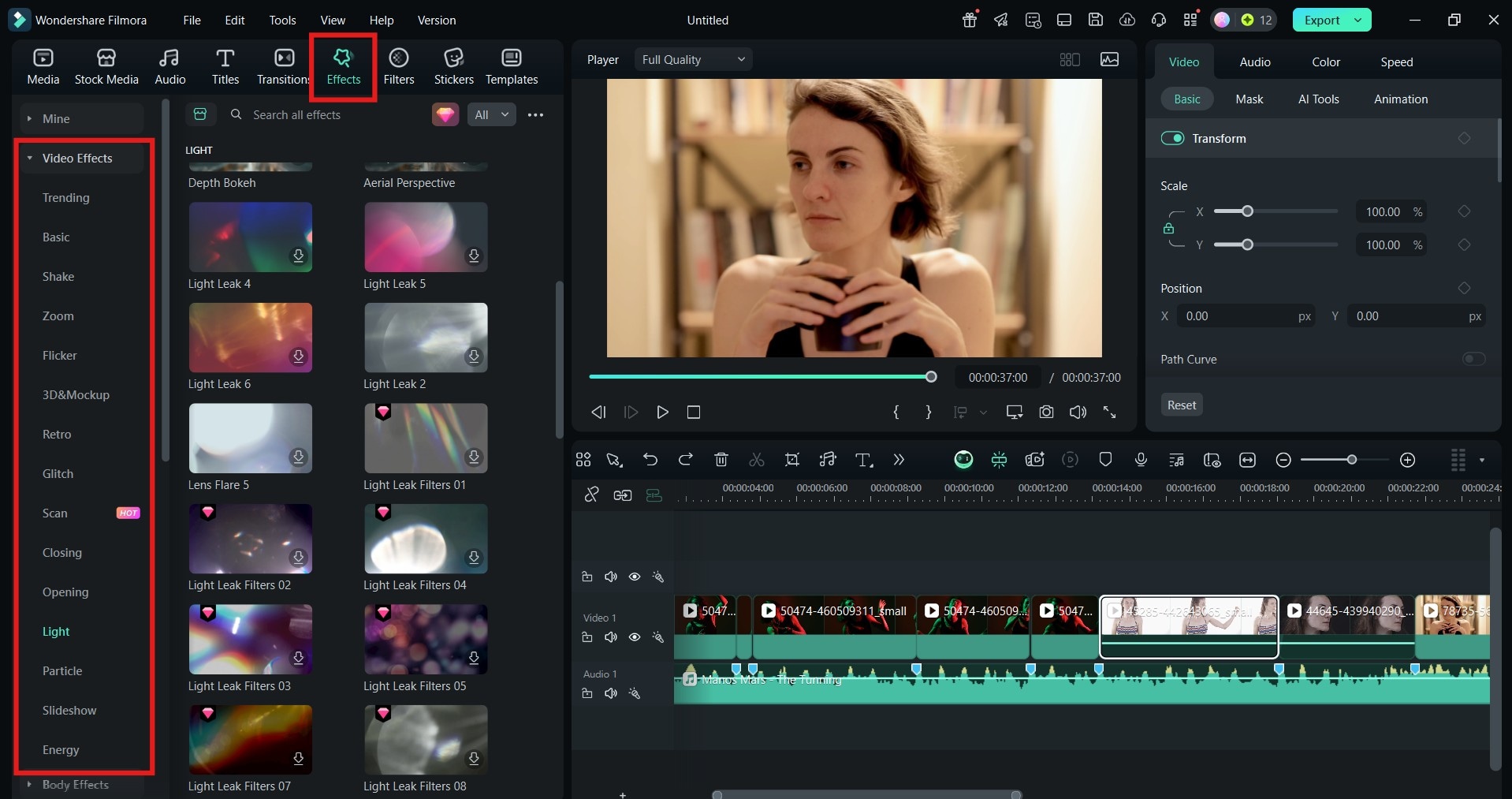Open the timeline layout options dropdown
1512x799 pixels.
[x=1482, y=460]
